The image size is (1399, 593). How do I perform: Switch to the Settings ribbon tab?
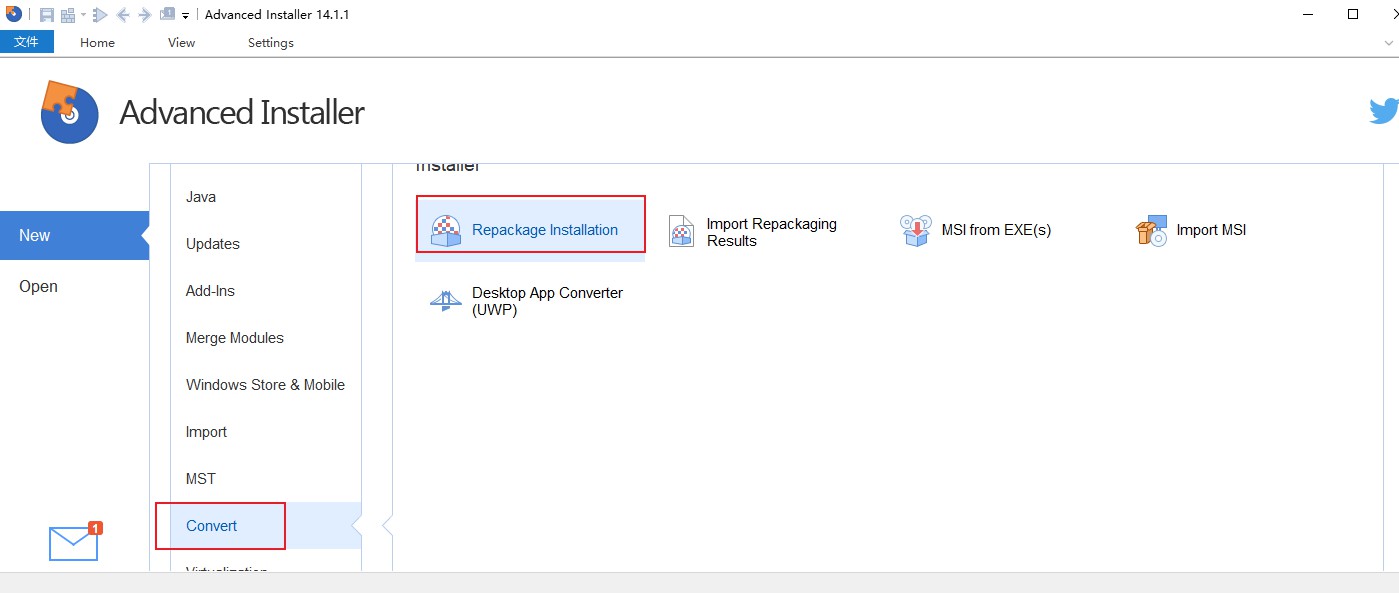(271, 43)
